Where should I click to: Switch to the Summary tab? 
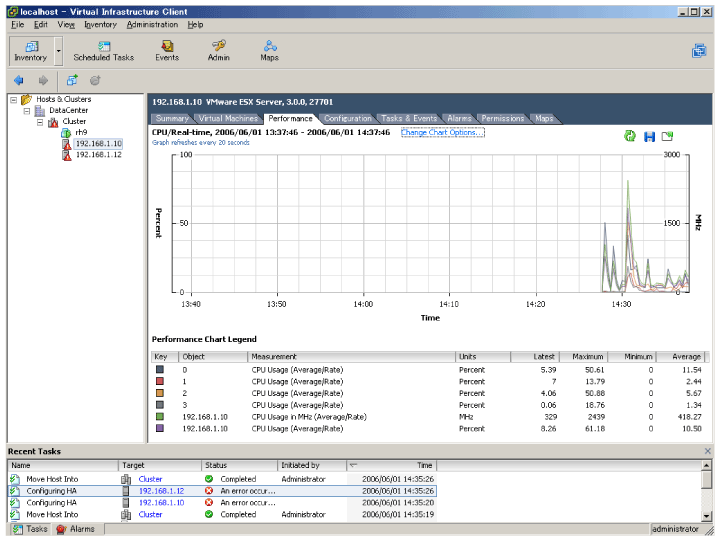coord(172,118)
